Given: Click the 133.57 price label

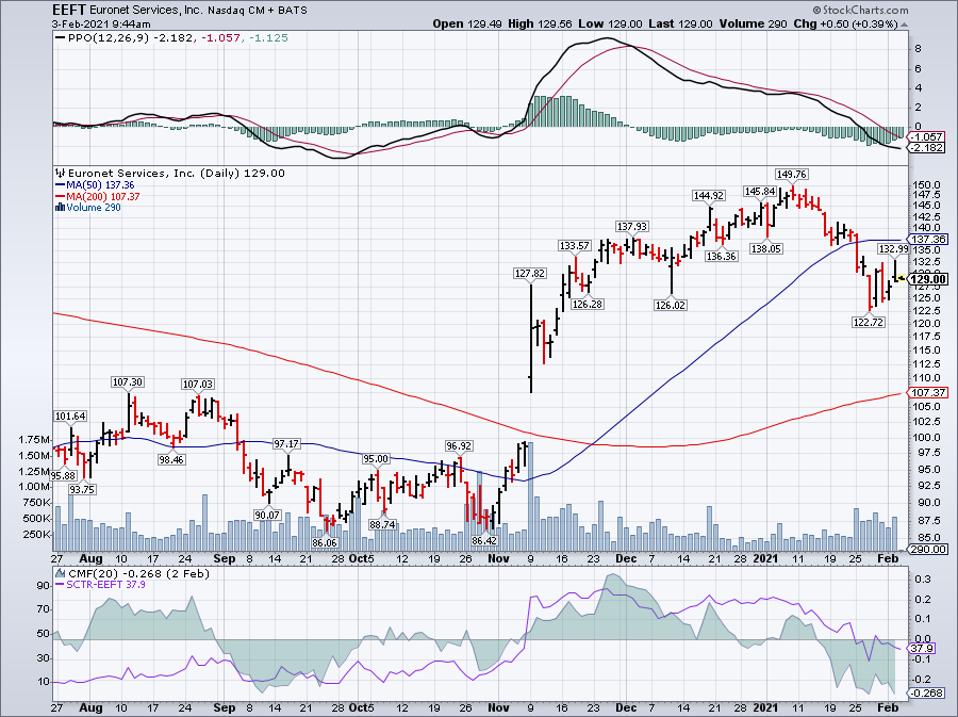Looking at the screenshot, I should click(575, 246).
